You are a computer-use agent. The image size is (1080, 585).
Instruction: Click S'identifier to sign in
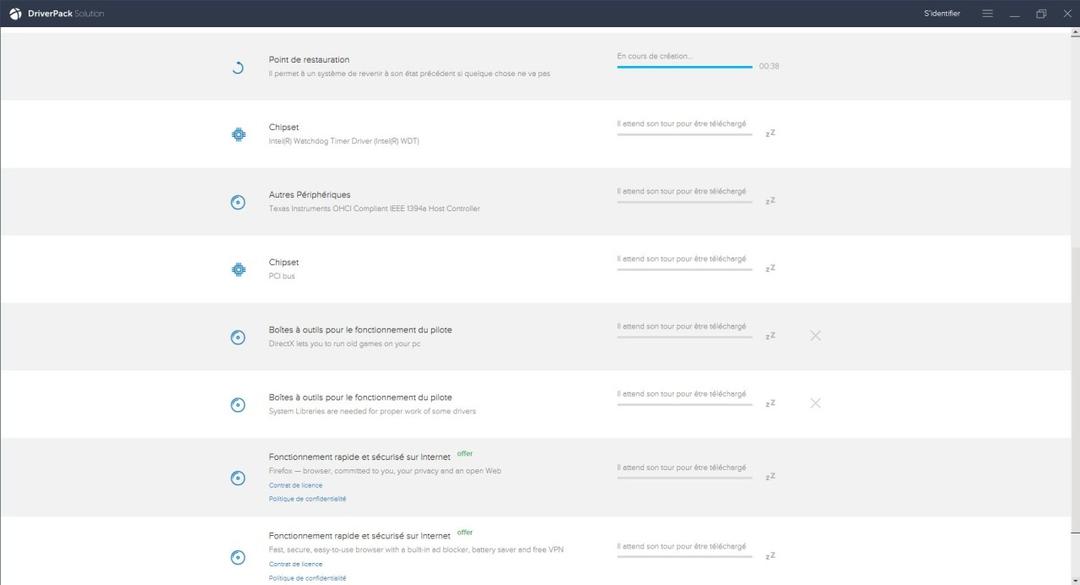point(941,14)
